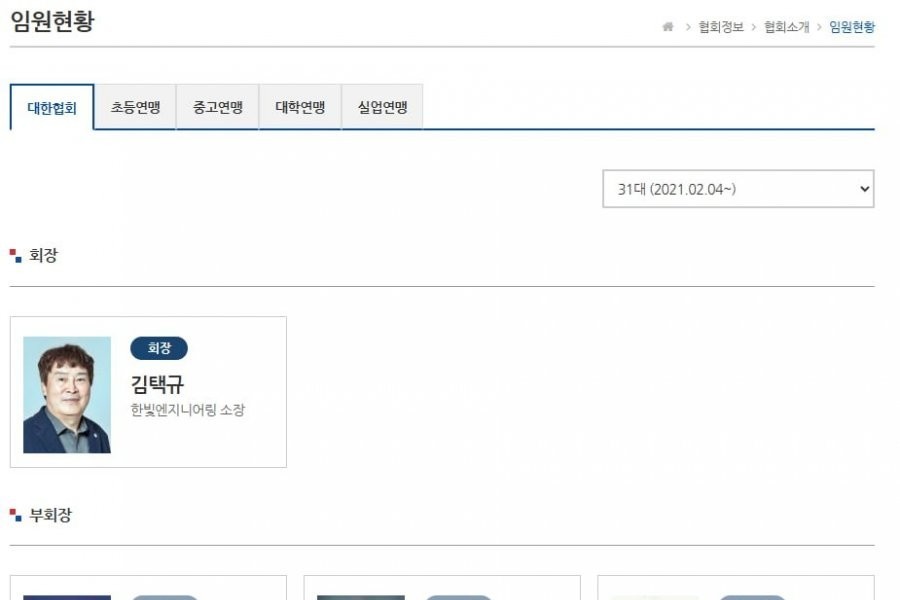Click the home icon in breadcrumb

click(668, 27)
